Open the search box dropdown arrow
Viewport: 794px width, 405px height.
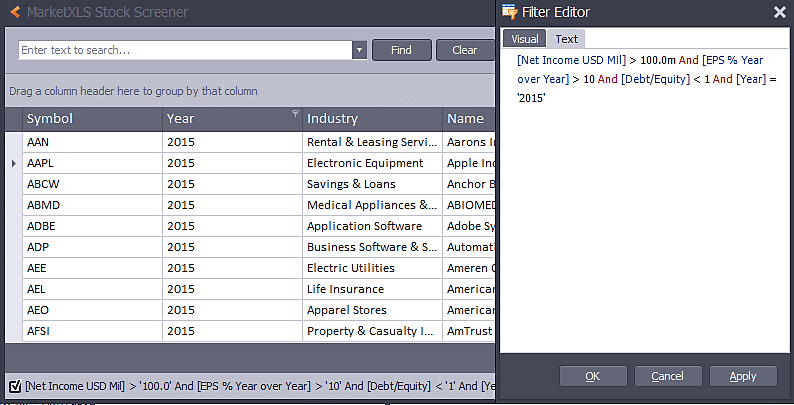[x=359, y=50]
